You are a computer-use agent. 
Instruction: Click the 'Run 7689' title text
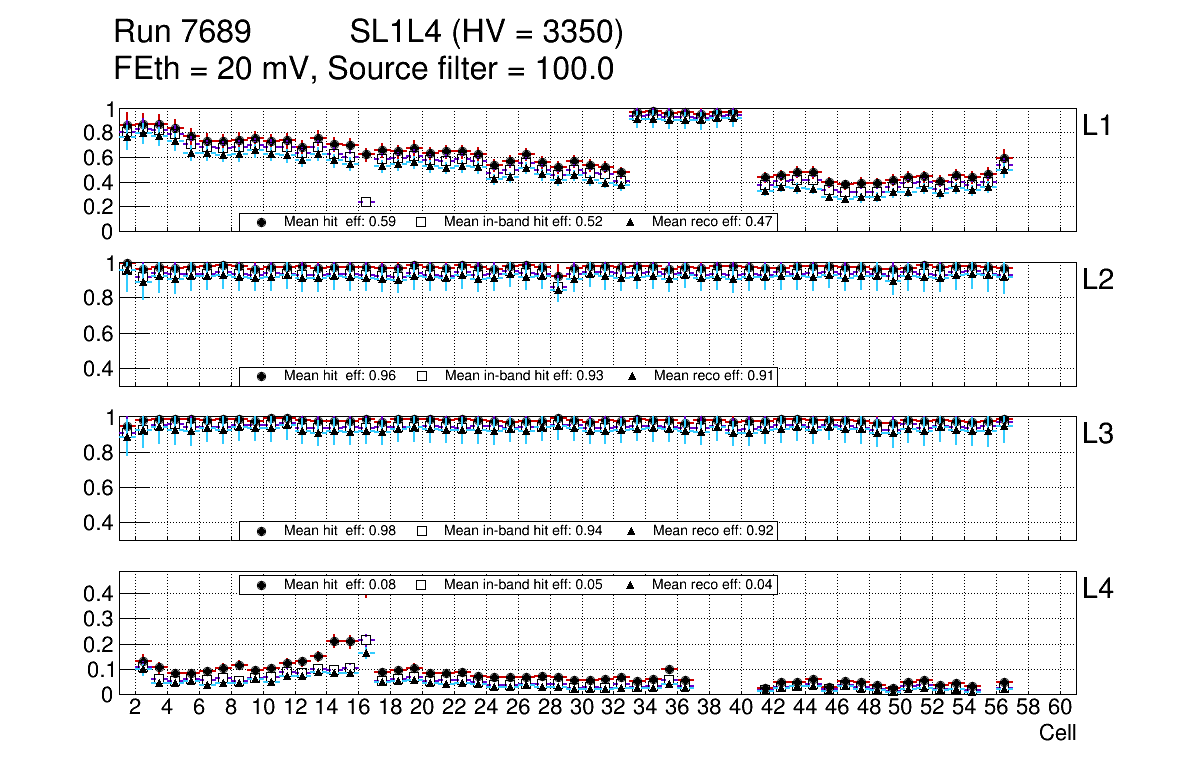(x=182, y=33)
